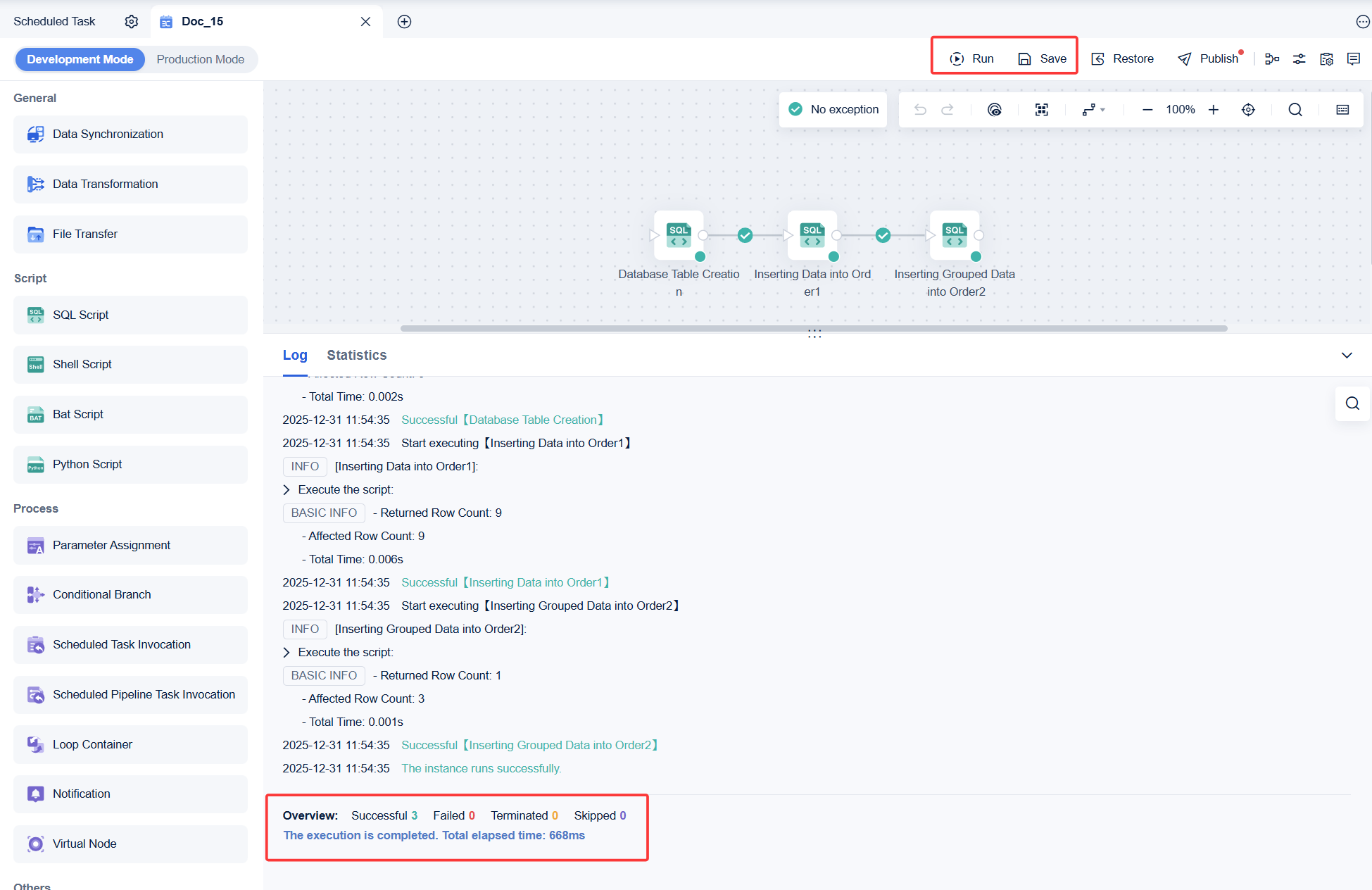
Task: Open the Log tab
Action: point(295,355)
